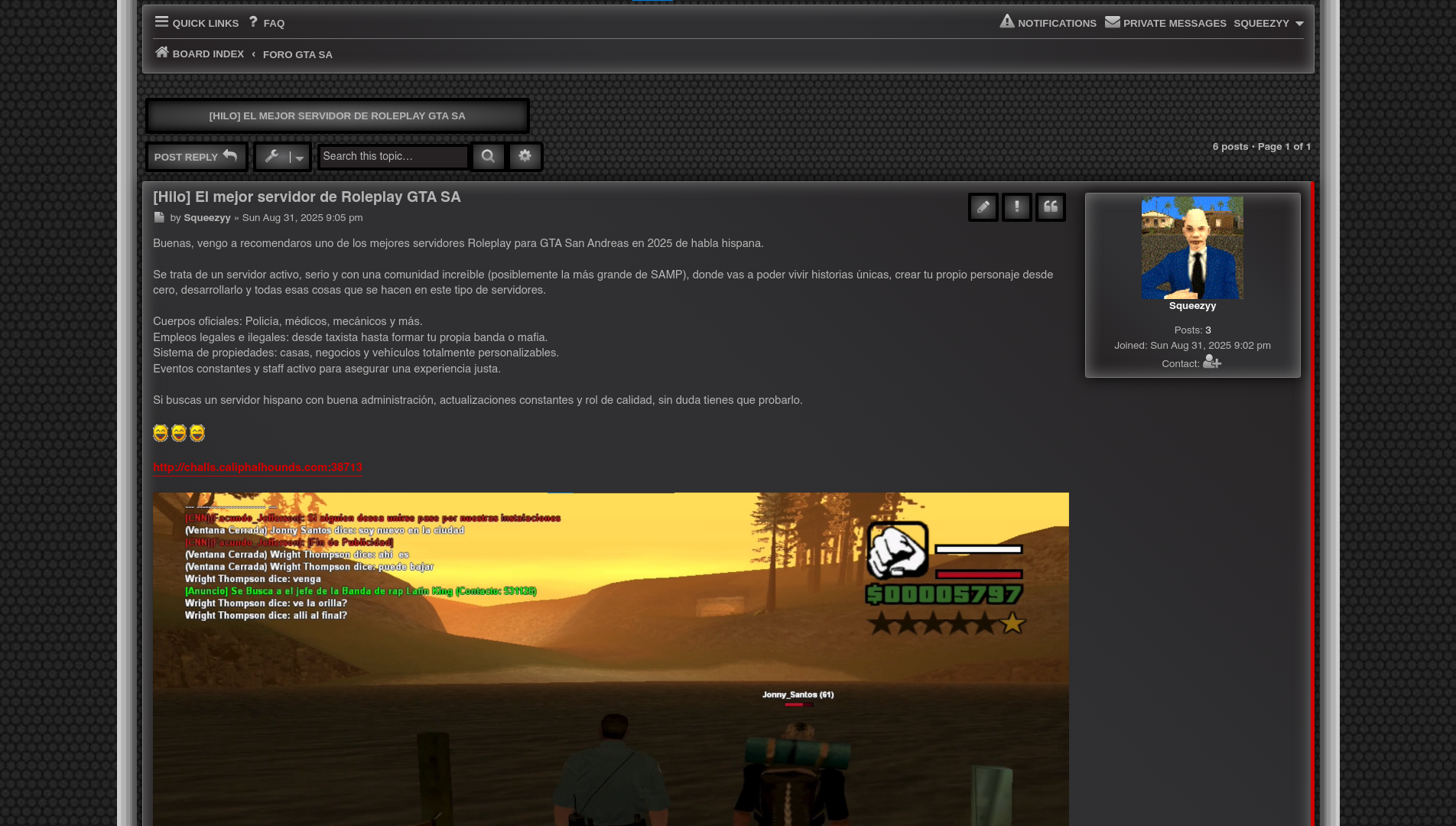
Task: Focus the Search this topic field
Action: [393, 157]
